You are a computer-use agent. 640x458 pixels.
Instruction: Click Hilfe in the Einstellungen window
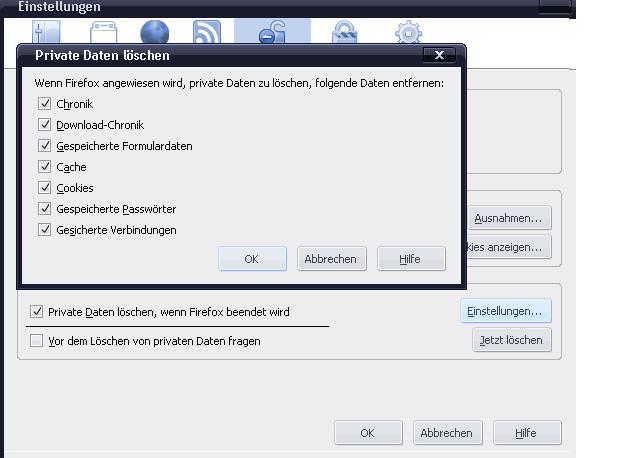[527, 433]
